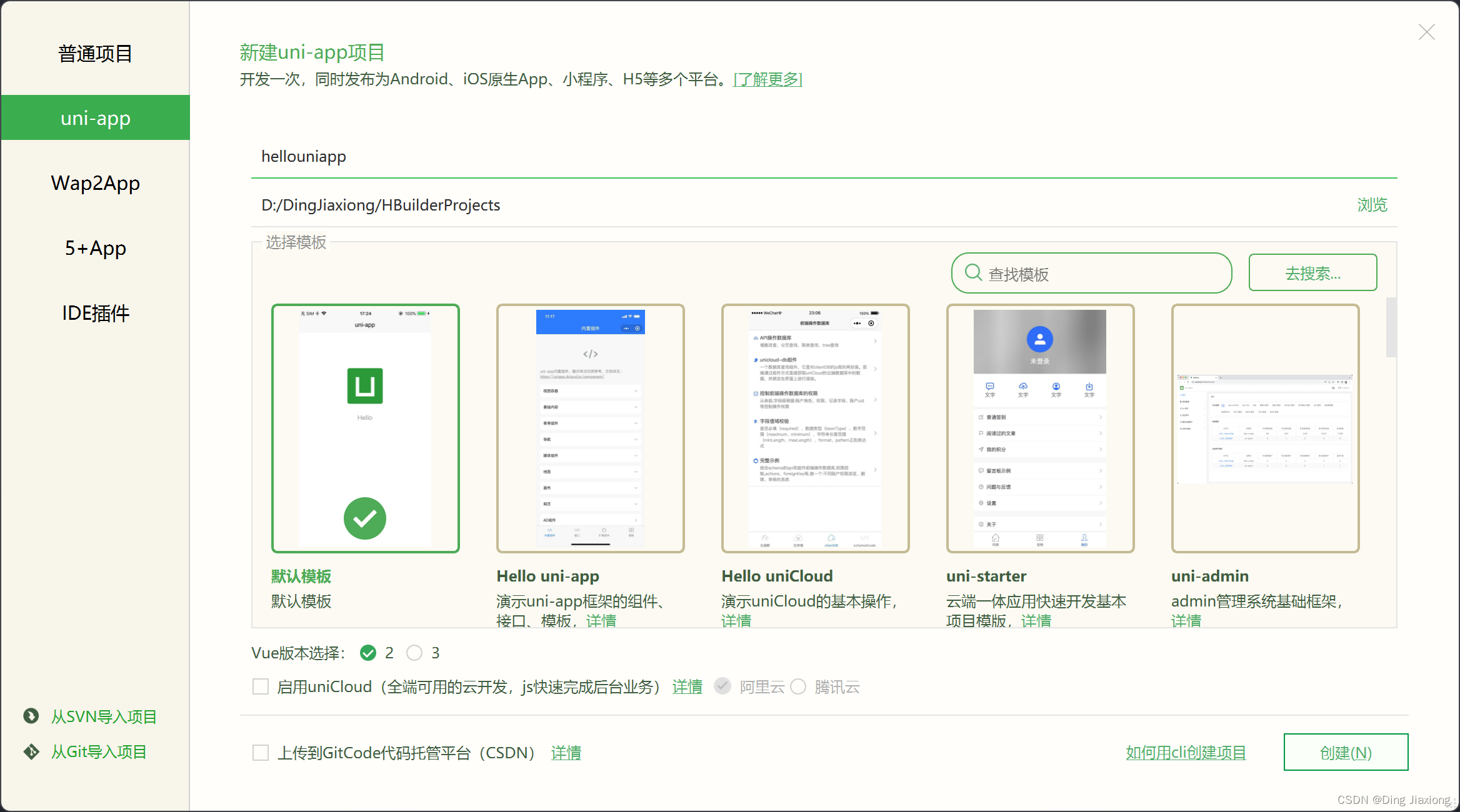Viewport: 1460px width, 812px height.
Task: Click the Git import icon beside 从Git导入项目
Action: pos(30,751)
